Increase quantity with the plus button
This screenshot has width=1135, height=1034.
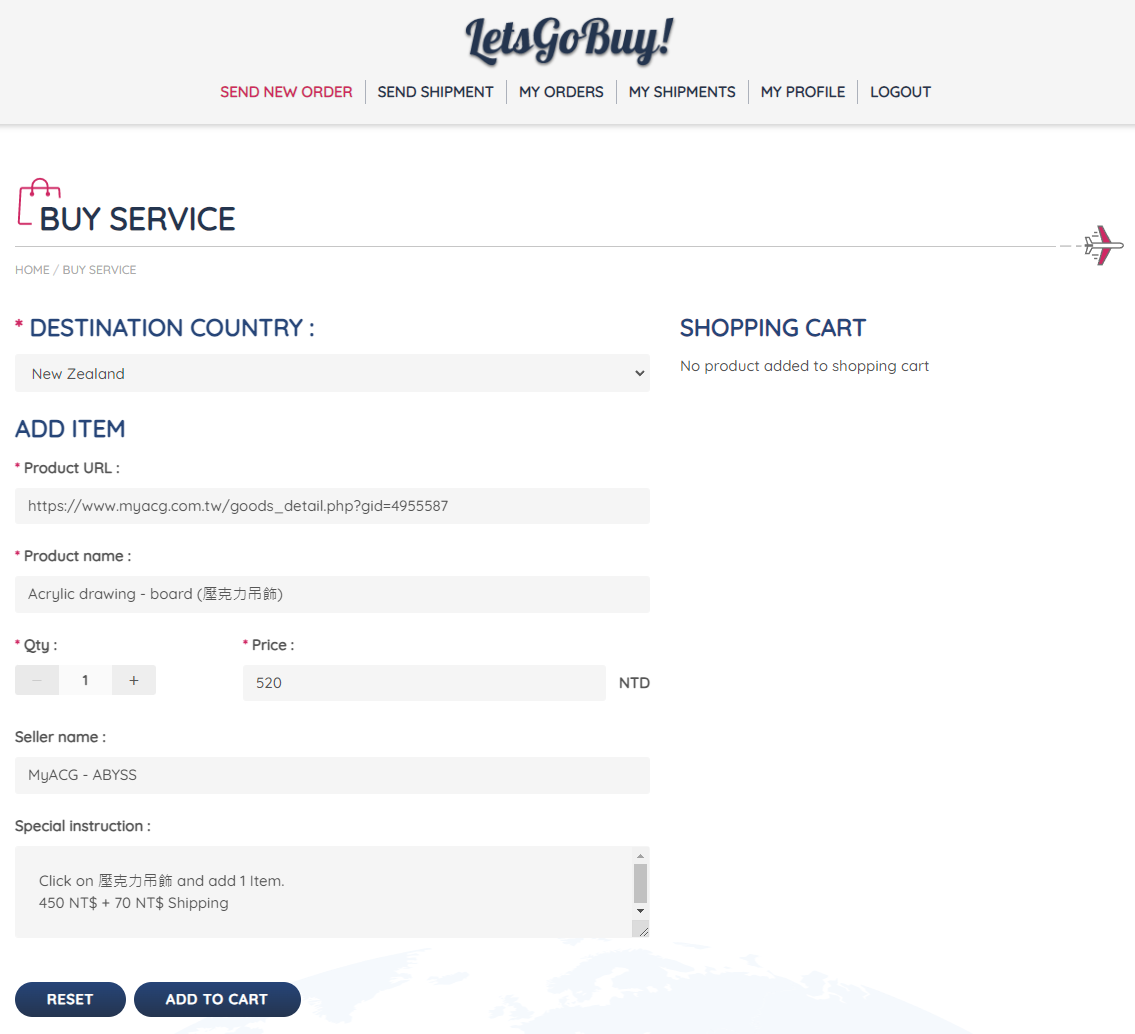pyautogui.click(x=134, y=680)
